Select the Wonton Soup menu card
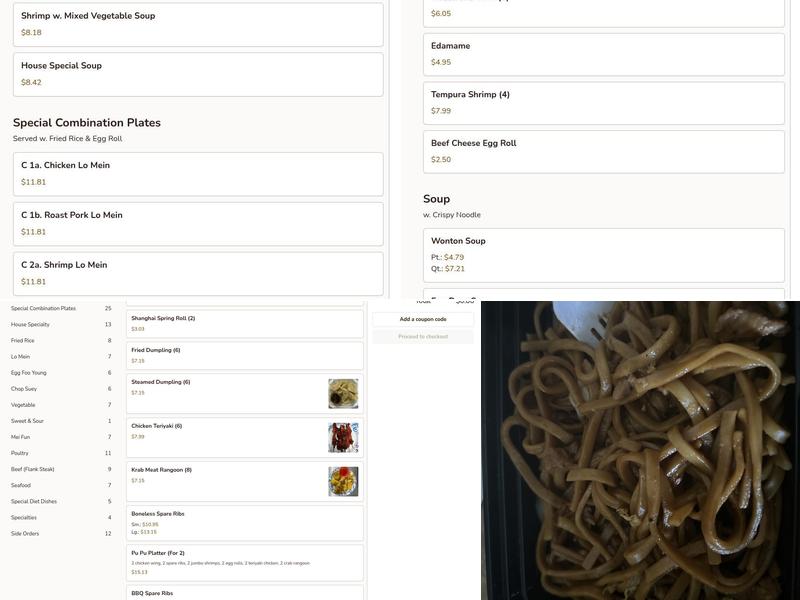 pyautogui.click(x=604, y=255)
